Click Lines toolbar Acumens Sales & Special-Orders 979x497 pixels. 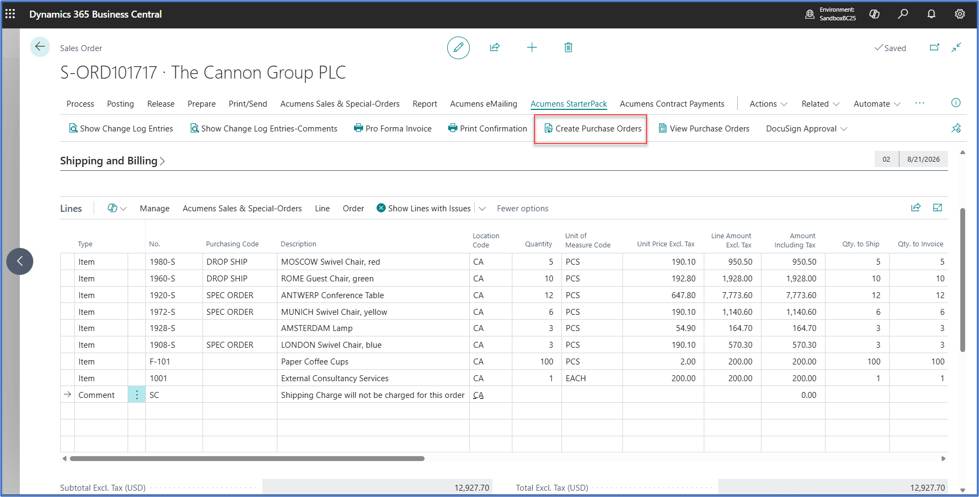pyautogui.click(x=242, y=209)
